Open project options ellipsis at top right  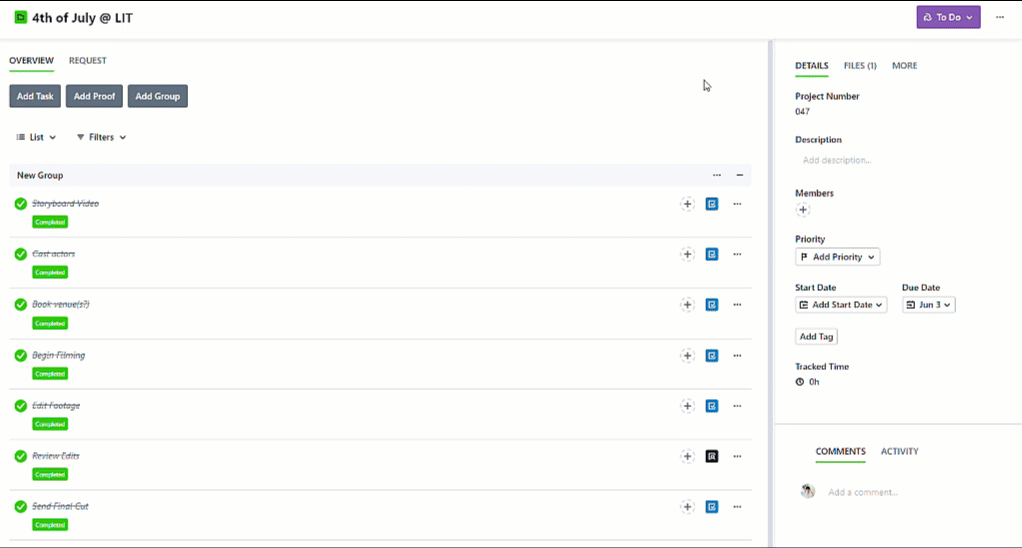click(1000, 17)
